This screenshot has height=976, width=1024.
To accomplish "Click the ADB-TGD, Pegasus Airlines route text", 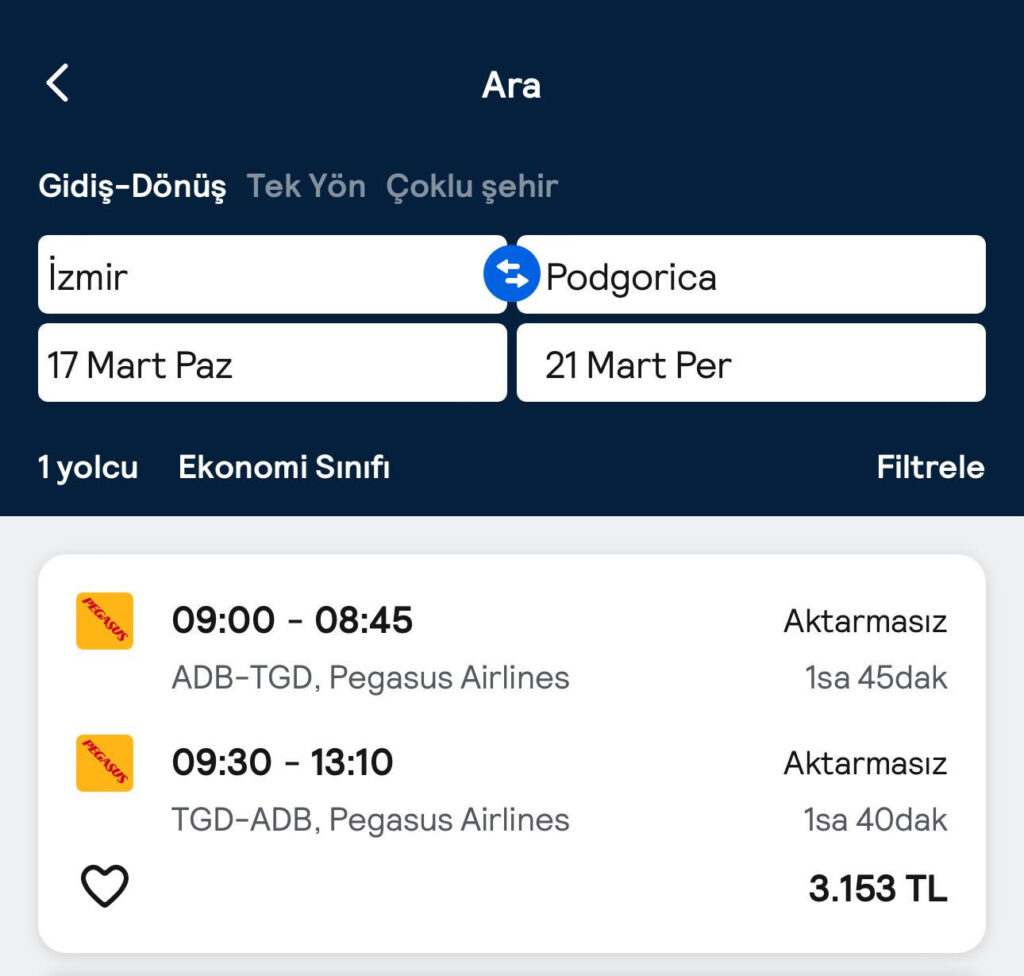I will (370, 678).
